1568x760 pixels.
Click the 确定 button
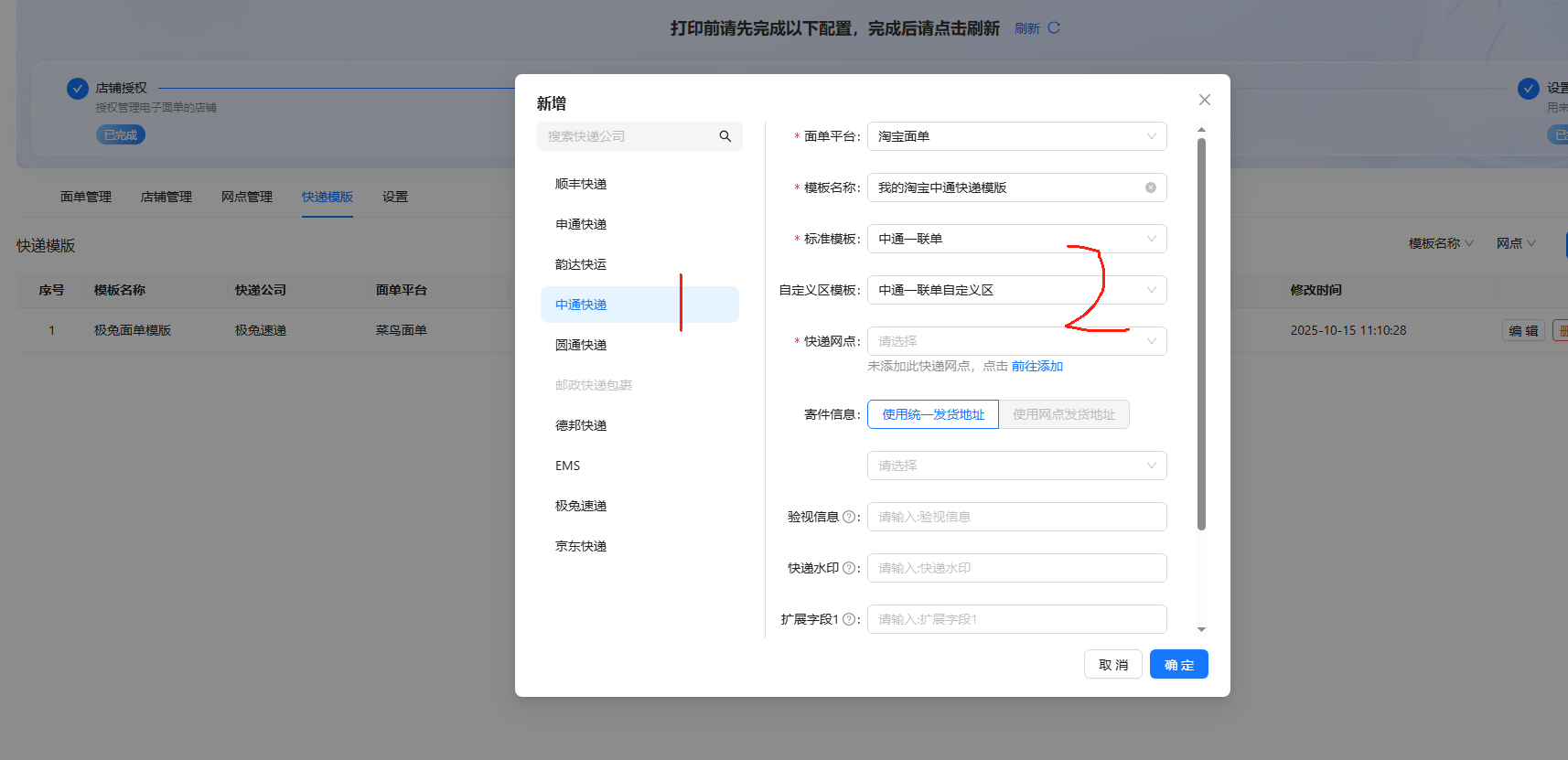coord(1178,665)
